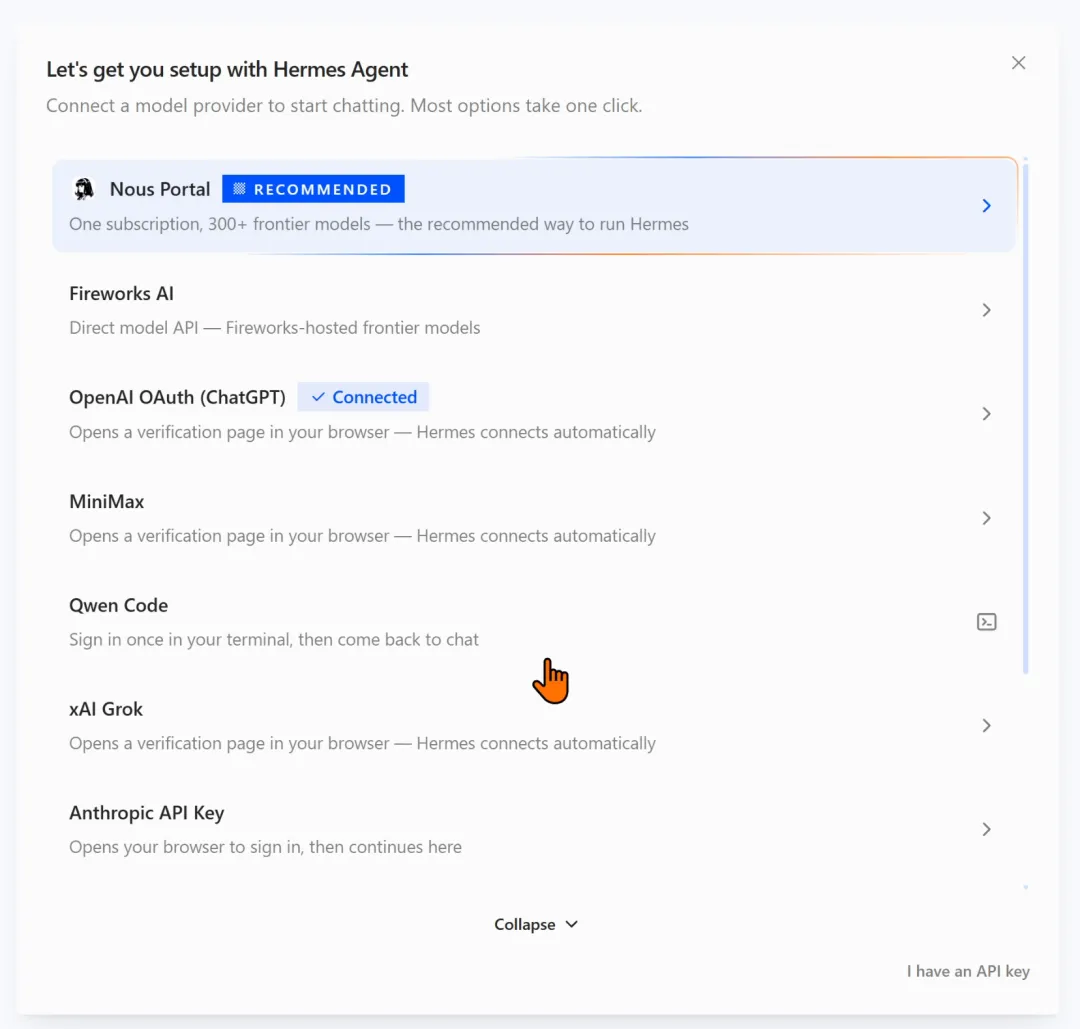The height and width of the screenshot is (1029, 1080).
Task: Click the Collapse chevron down arrow
Action: 572,924
